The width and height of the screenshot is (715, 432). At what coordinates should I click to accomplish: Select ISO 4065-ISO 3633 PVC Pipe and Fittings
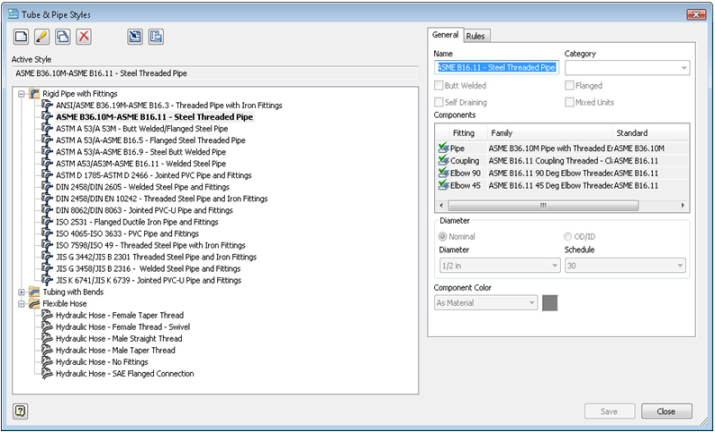click(127, 234)
